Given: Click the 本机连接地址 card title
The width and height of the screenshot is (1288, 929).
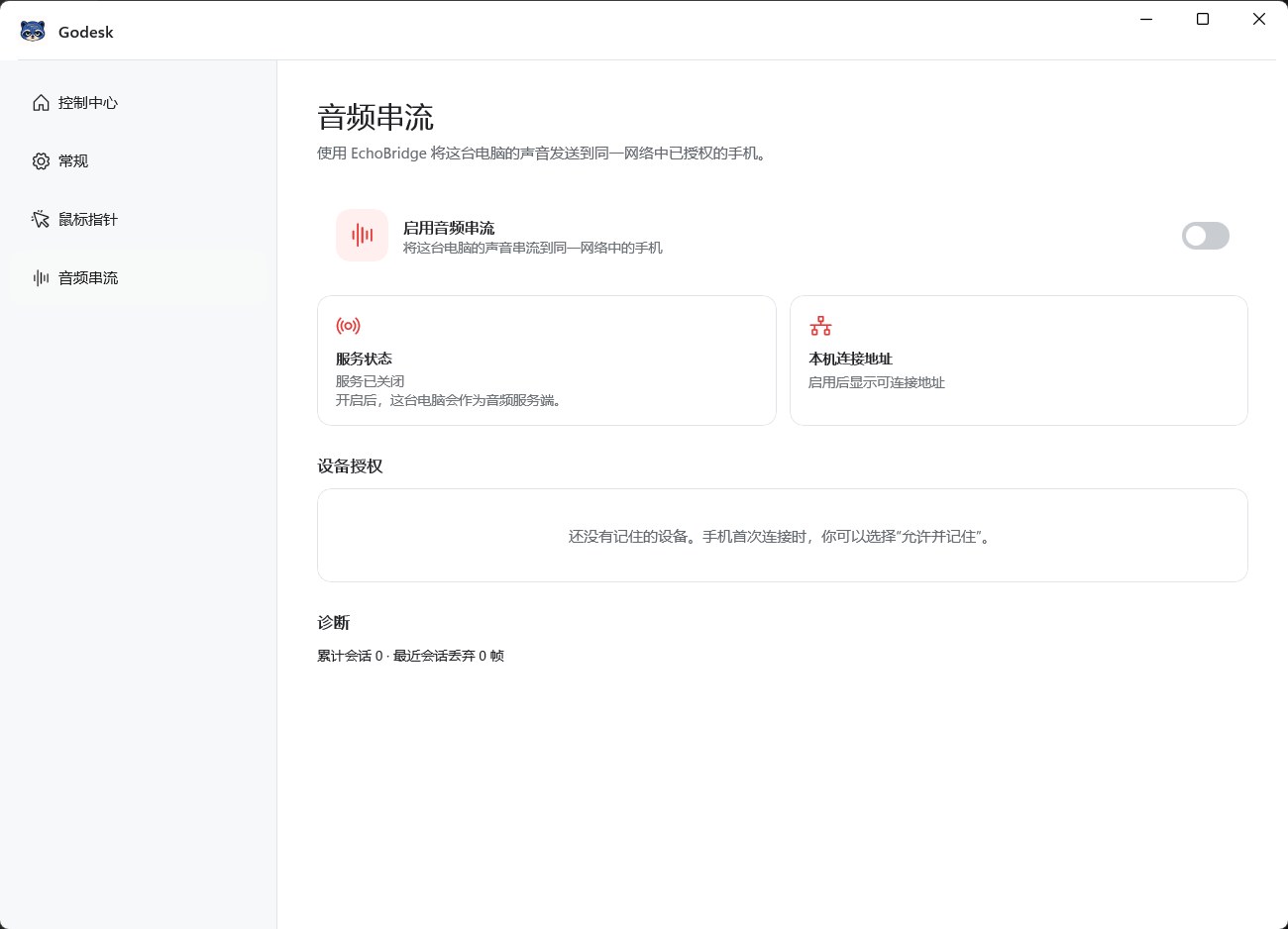Looking at the screenshot, I should tap(850, 359).
